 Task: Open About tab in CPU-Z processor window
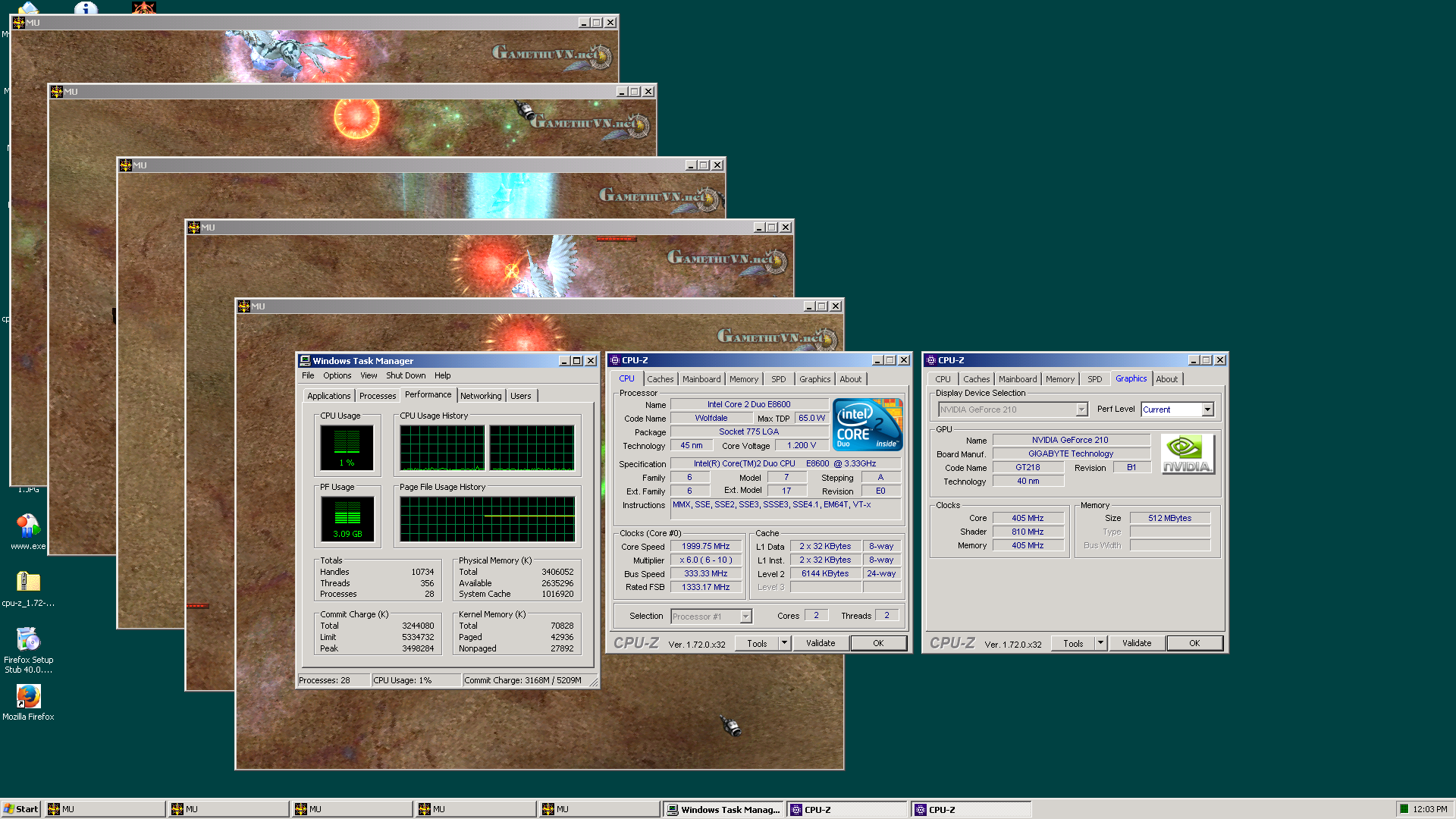[851, 379]
